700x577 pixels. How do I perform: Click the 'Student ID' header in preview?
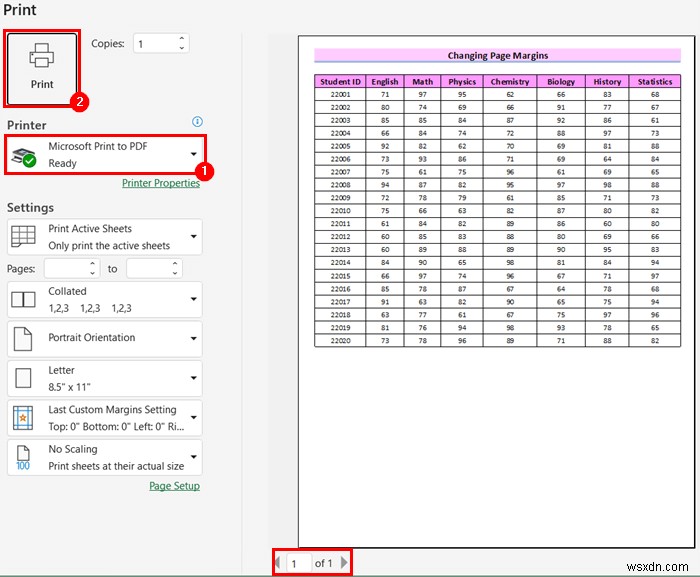tap(340, 82)
